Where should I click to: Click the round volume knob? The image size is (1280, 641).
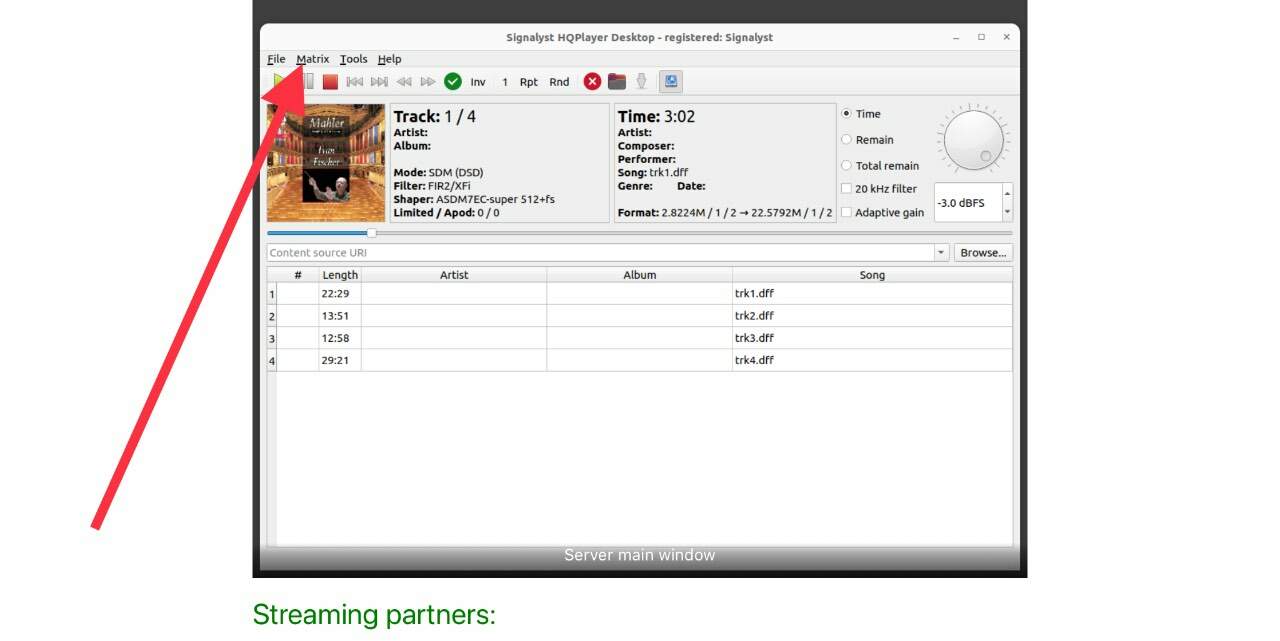pos(973,139)
